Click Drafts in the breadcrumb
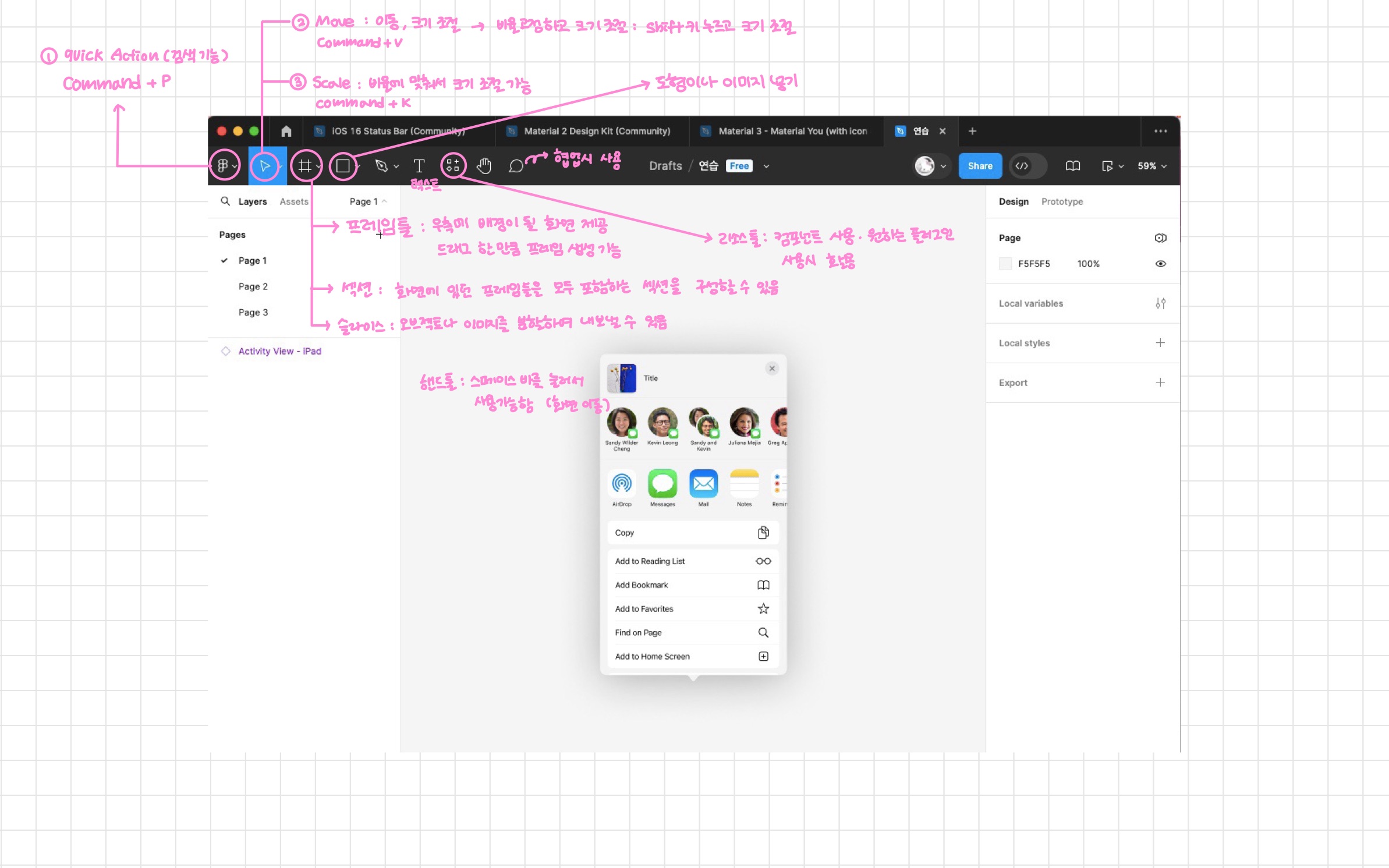The image size is (1389, 868). pos(665,166)
